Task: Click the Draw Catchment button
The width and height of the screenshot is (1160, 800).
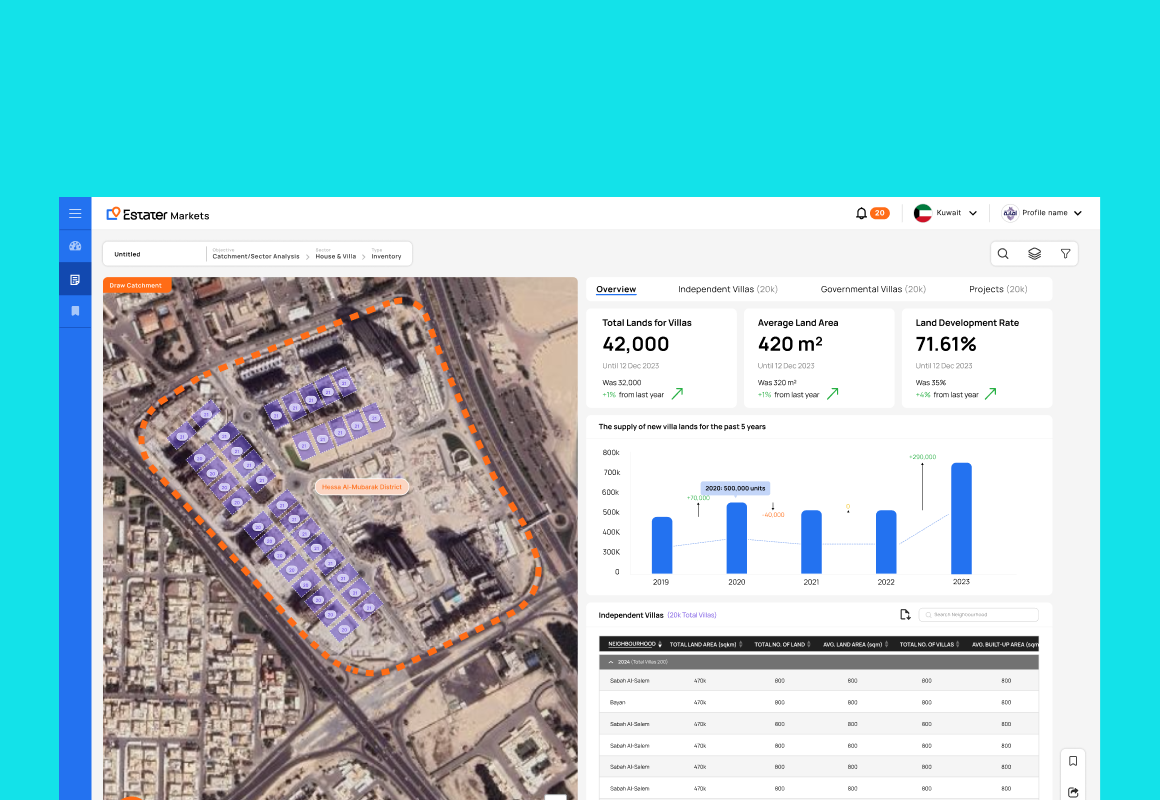Action: 137,285
